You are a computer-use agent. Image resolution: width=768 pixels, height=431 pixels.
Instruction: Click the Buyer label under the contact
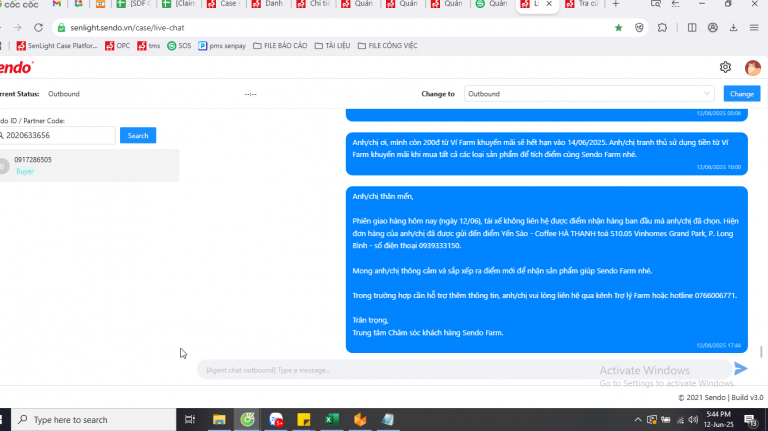(x=25, y=171)
